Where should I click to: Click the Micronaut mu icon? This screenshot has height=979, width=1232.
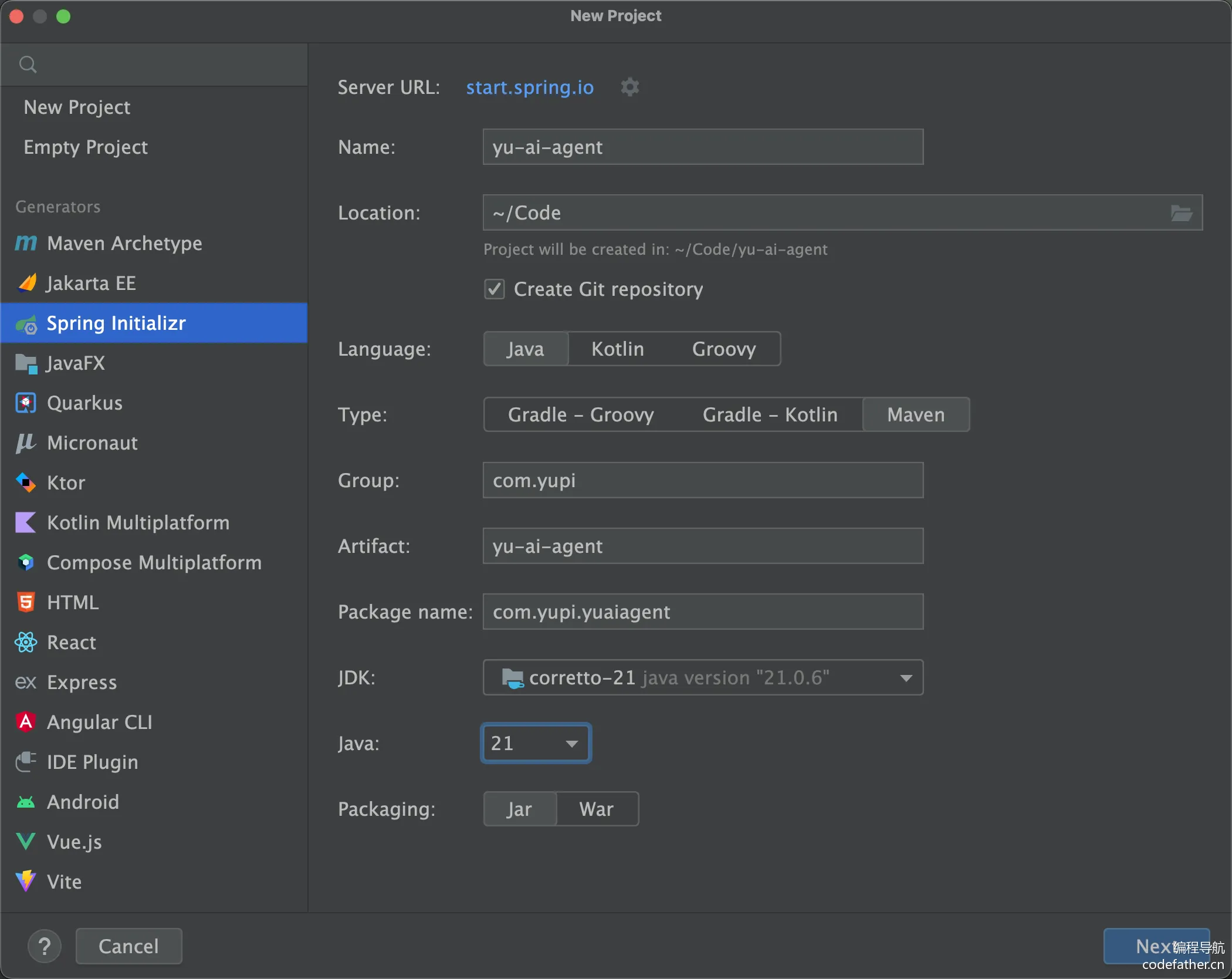tap(26, 443)
